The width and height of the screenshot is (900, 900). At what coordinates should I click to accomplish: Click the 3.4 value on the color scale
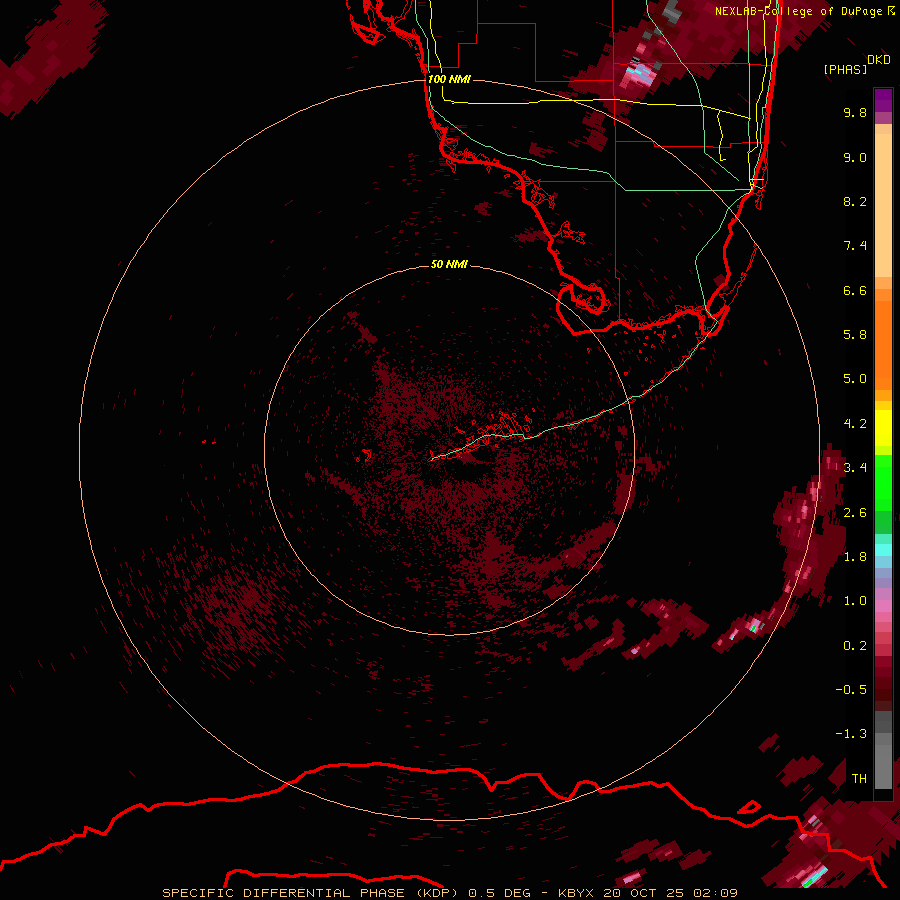coord(855,468)
